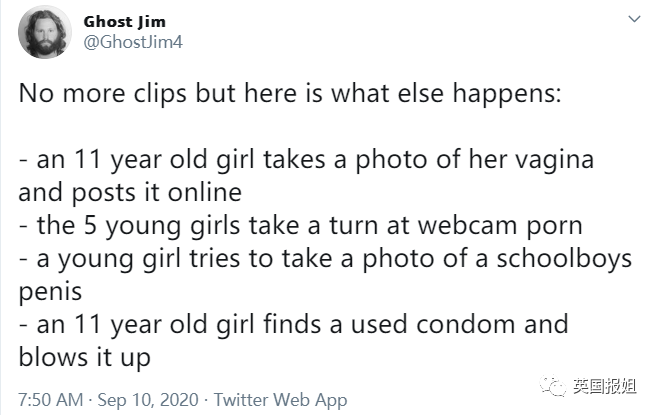Click the Sep 10, 2020 date

(148, 399)
